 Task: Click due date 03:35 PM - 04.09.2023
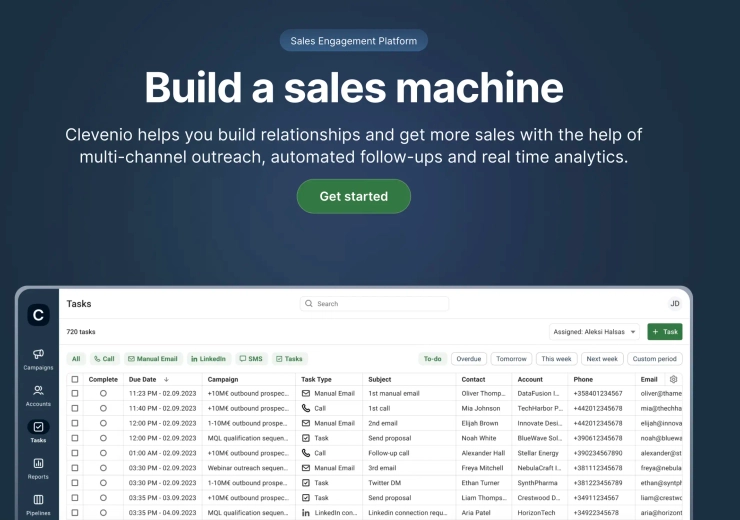click(x=162, y=512)
